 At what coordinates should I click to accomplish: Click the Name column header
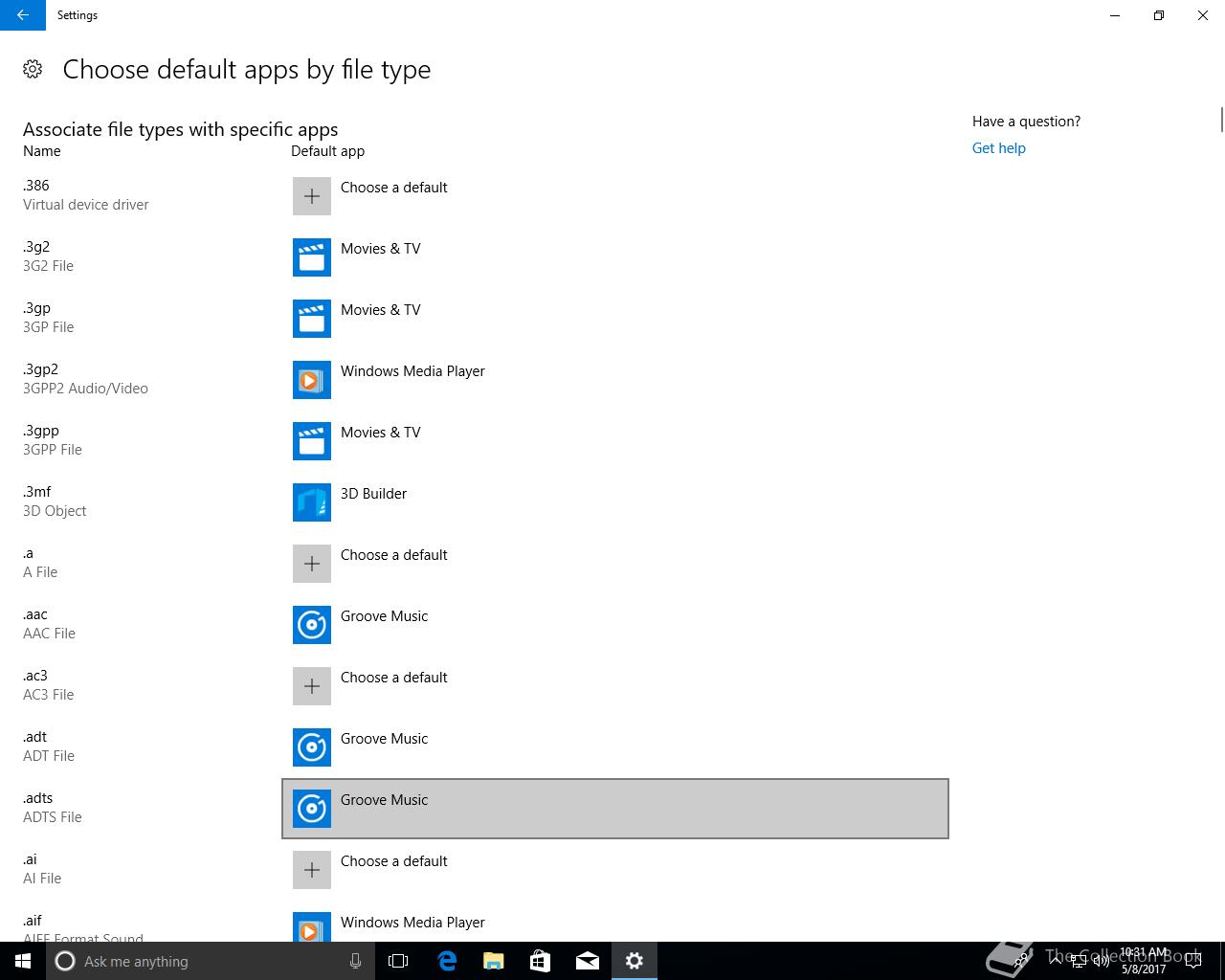[x=42, y=151]
